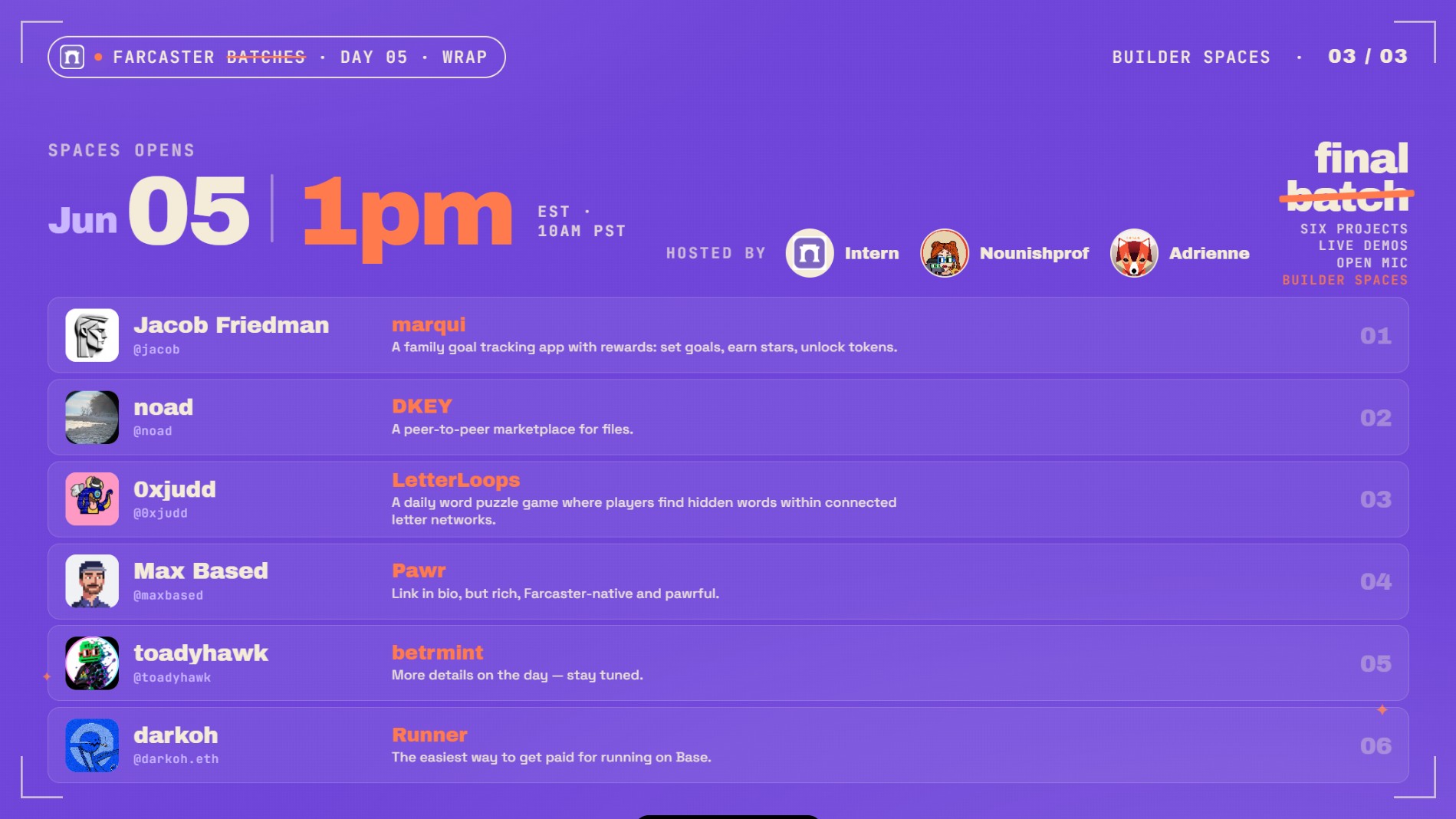Click the FARCASTER label in the header pill
Image resolution: width=1456 pixels, height=819 pixels.
coord(164,58)
